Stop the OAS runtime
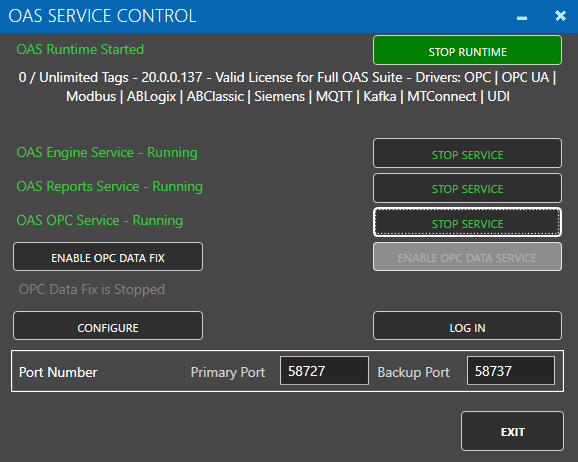 (x=467, y=51)
